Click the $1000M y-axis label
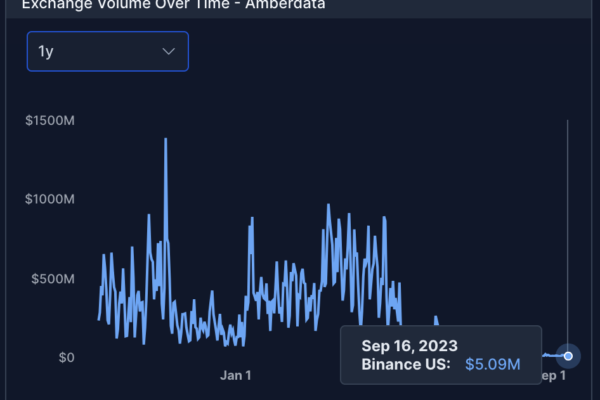This screenshot has height=400, width=600. (50, 199)
